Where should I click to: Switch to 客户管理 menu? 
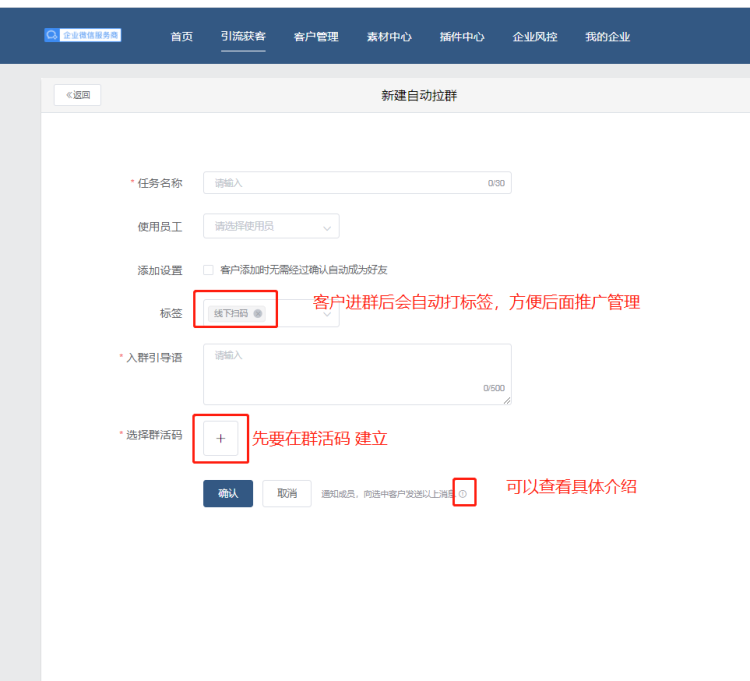(316, 37)
